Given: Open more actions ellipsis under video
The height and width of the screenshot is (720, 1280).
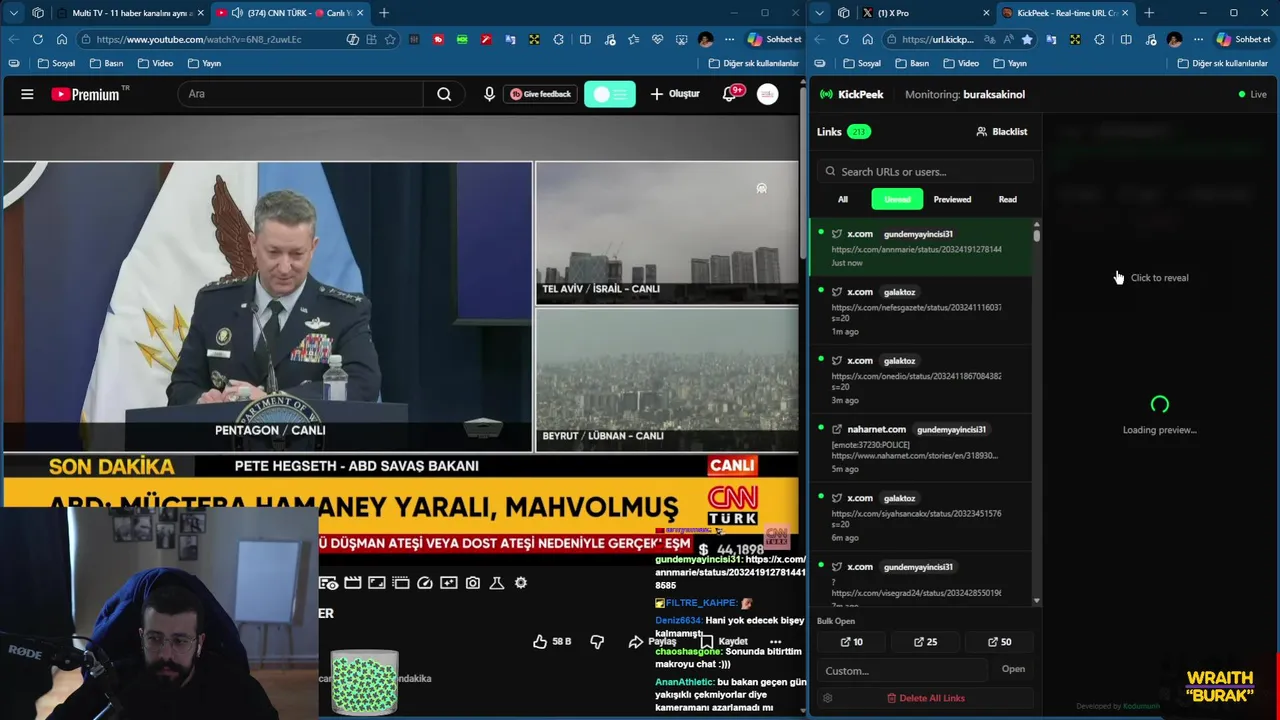Looking at the screenshot, I should click(775, 641).
